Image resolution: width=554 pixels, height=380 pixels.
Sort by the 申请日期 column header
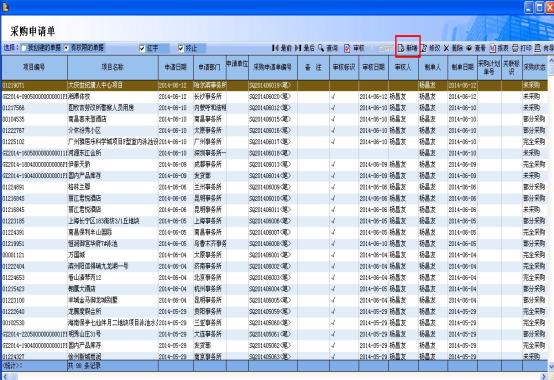(x=176, y=67)
